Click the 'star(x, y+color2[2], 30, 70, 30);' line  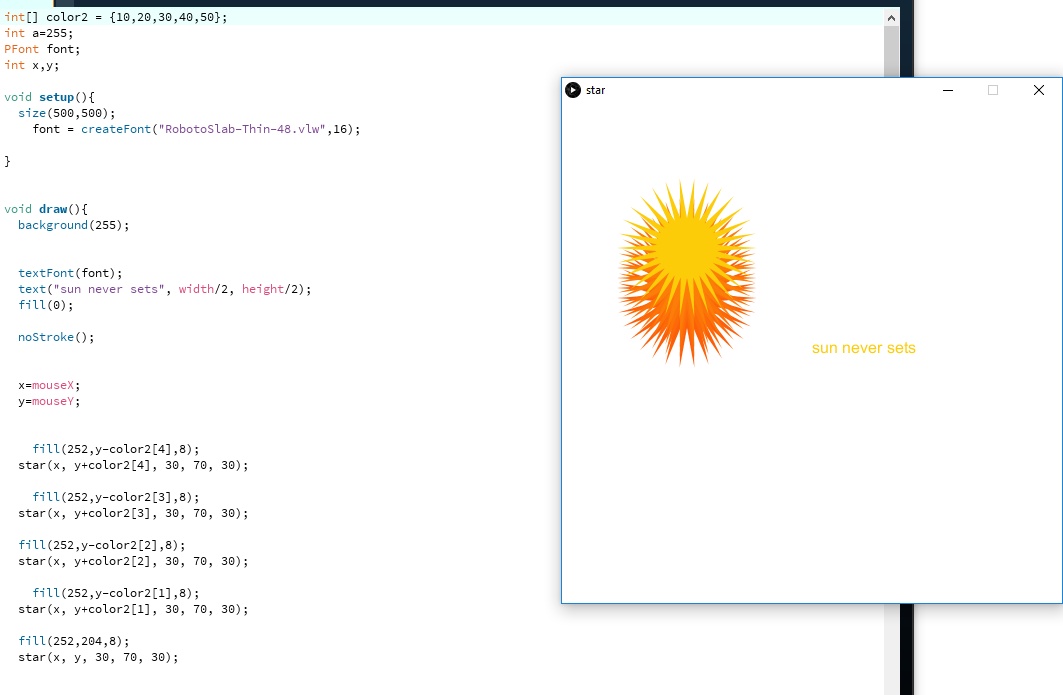click(x=133, y=561)
